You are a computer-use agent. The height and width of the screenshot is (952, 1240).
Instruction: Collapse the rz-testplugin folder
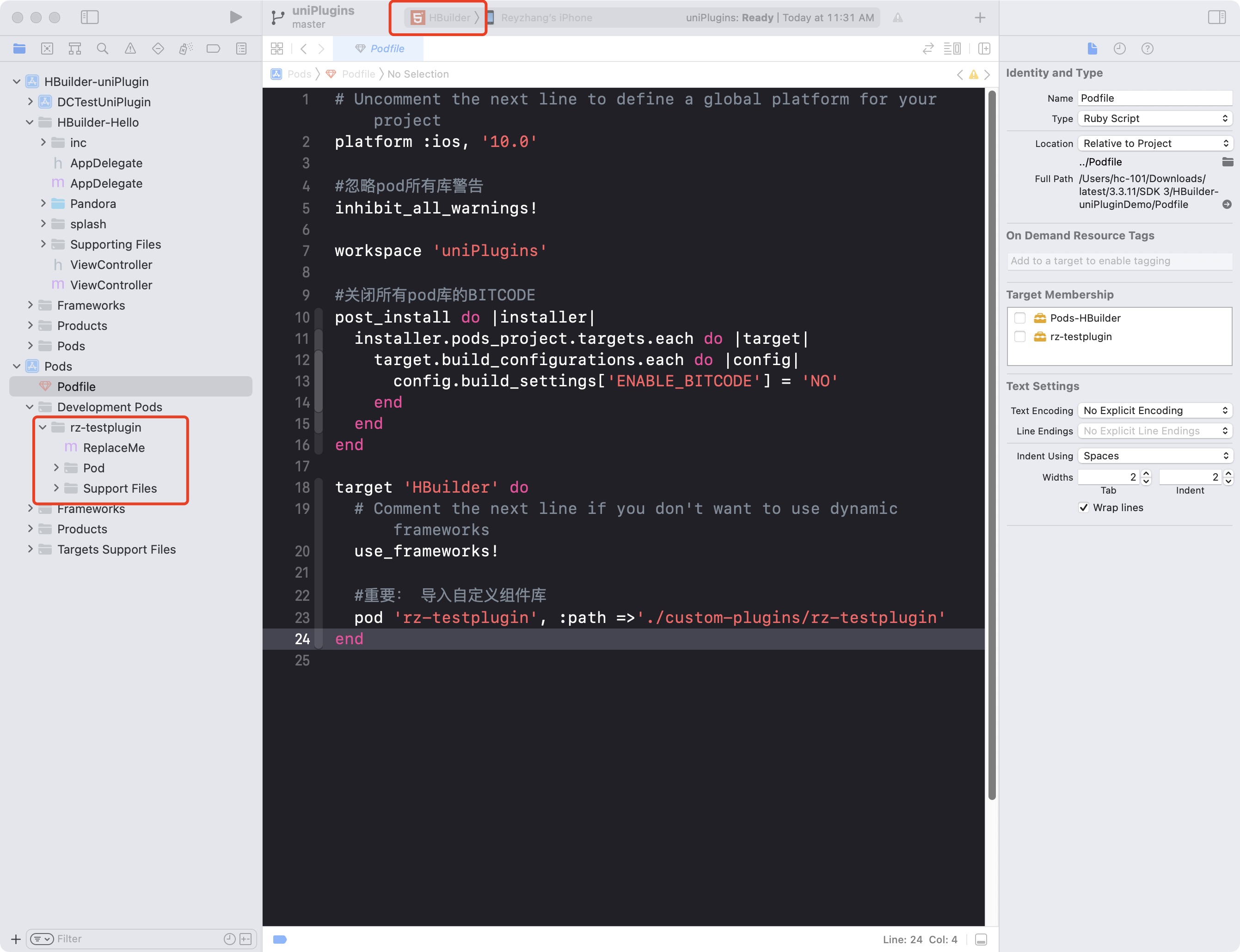[43, 427]
